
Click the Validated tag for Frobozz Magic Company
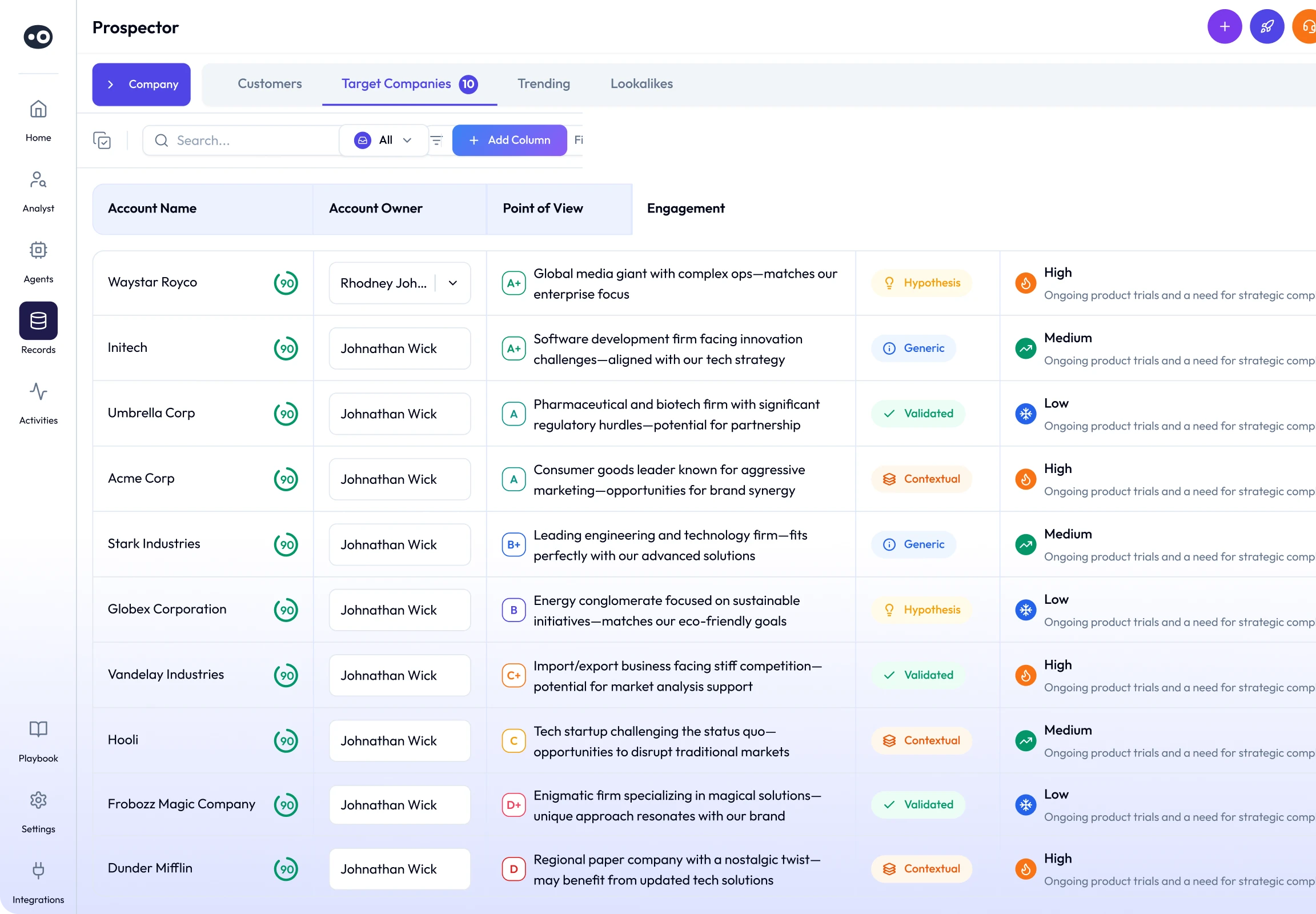[918, 805]
